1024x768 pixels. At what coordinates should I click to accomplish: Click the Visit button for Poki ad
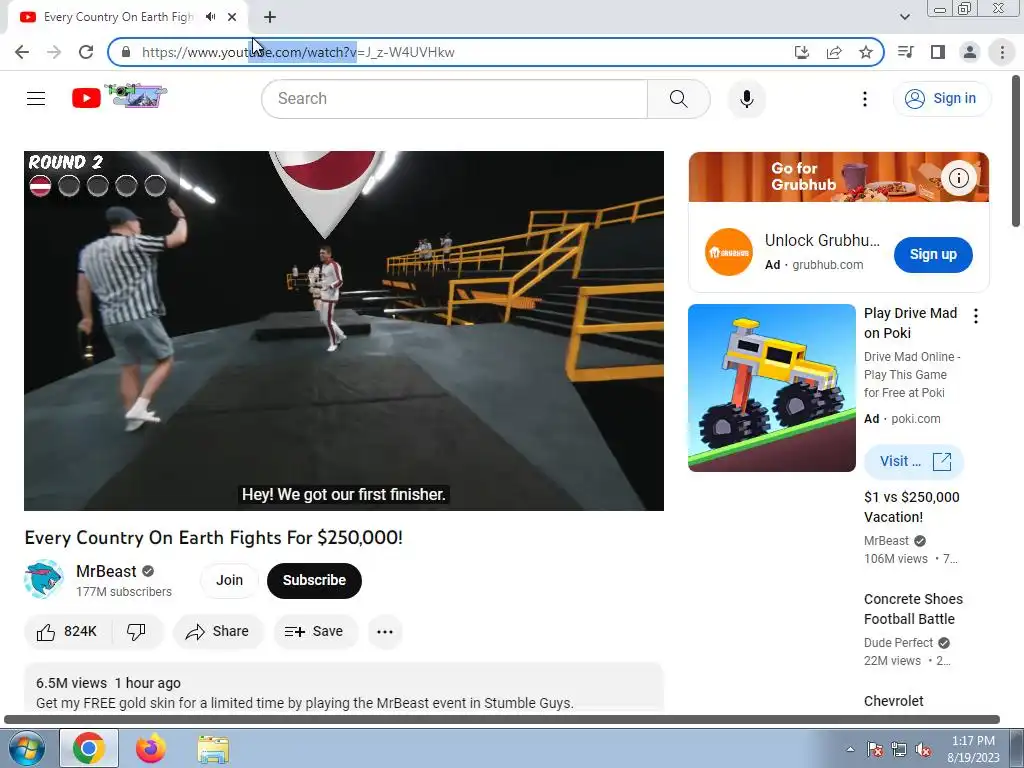coord(914,462)
